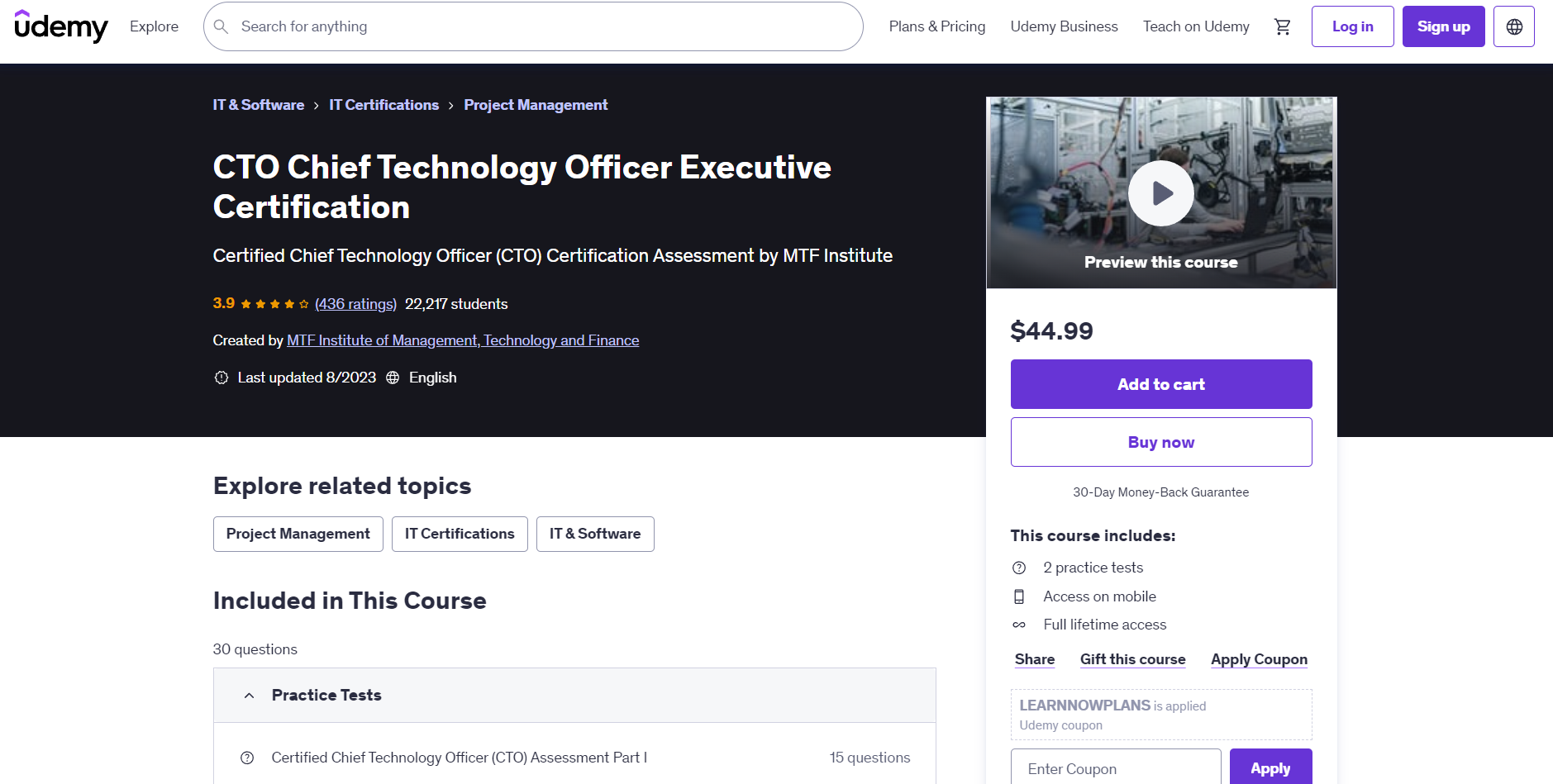Open the 436 ratings link

point(355,304)
